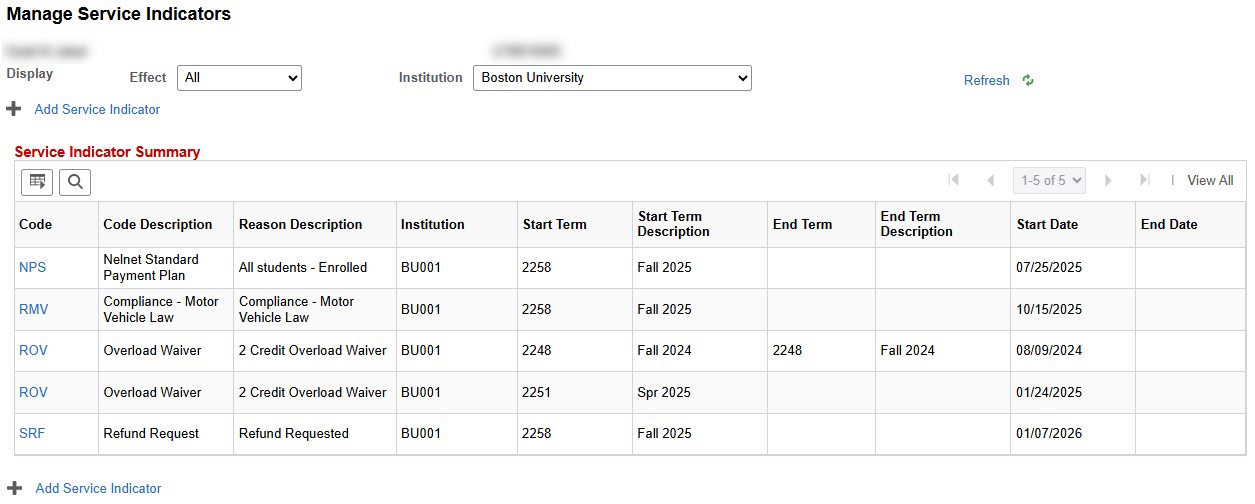Screen dimensions: 1255x504
Task: Click View All in the grid header
Action: click(x=1210, y=180)
